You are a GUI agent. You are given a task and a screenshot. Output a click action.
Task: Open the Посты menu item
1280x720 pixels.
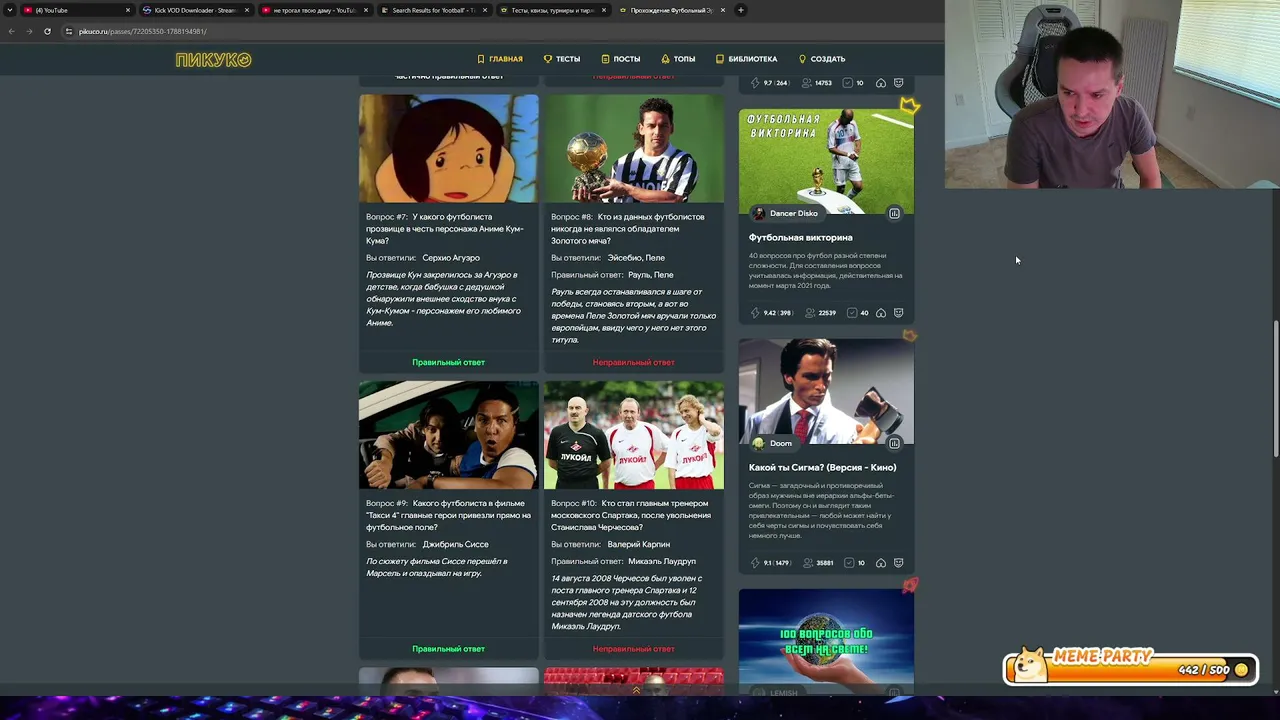pyautogui.click(x=621, y=59)
